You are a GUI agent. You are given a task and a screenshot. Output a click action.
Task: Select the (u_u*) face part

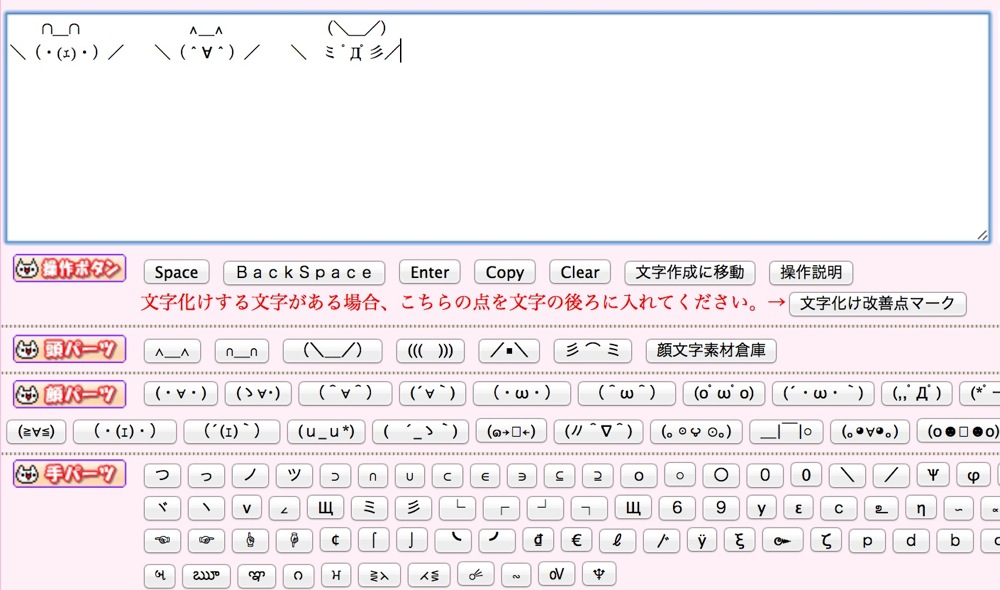[x=326, y=432]
